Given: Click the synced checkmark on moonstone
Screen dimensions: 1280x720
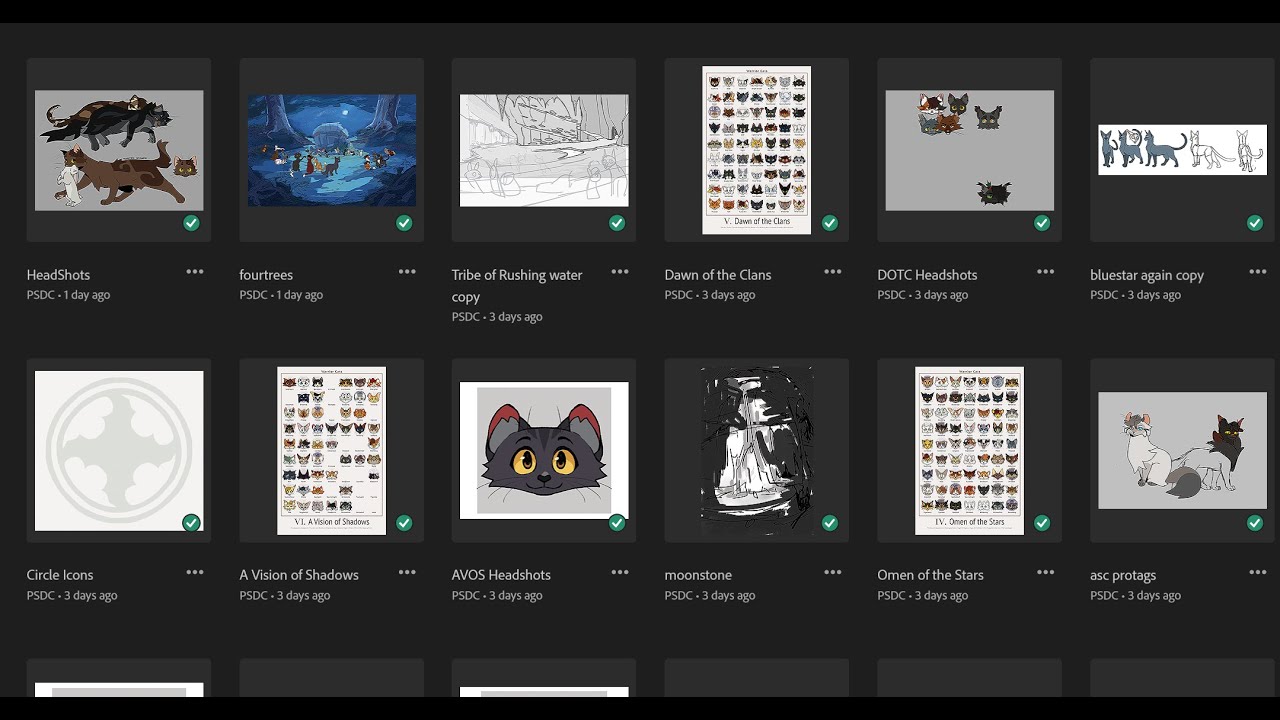Looking at the screenshot, I should 830,523.
